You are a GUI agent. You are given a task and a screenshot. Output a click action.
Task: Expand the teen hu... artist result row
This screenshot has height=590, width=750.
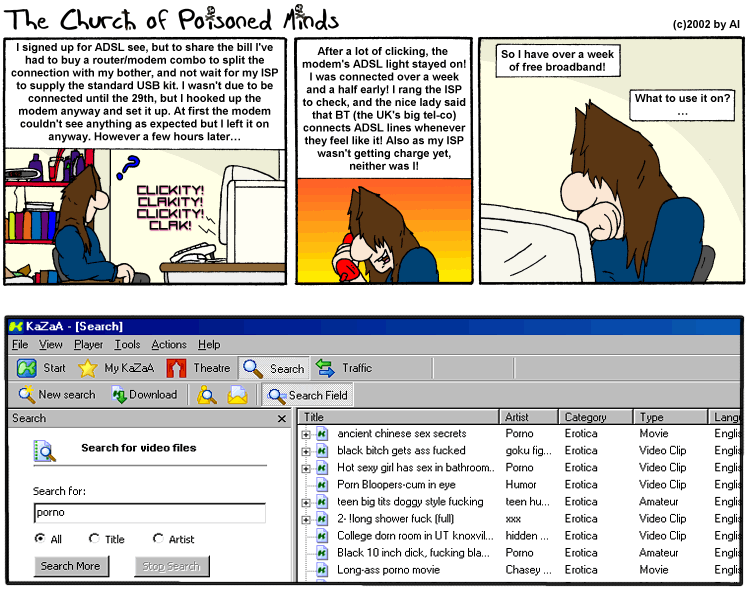click(306, 503)
